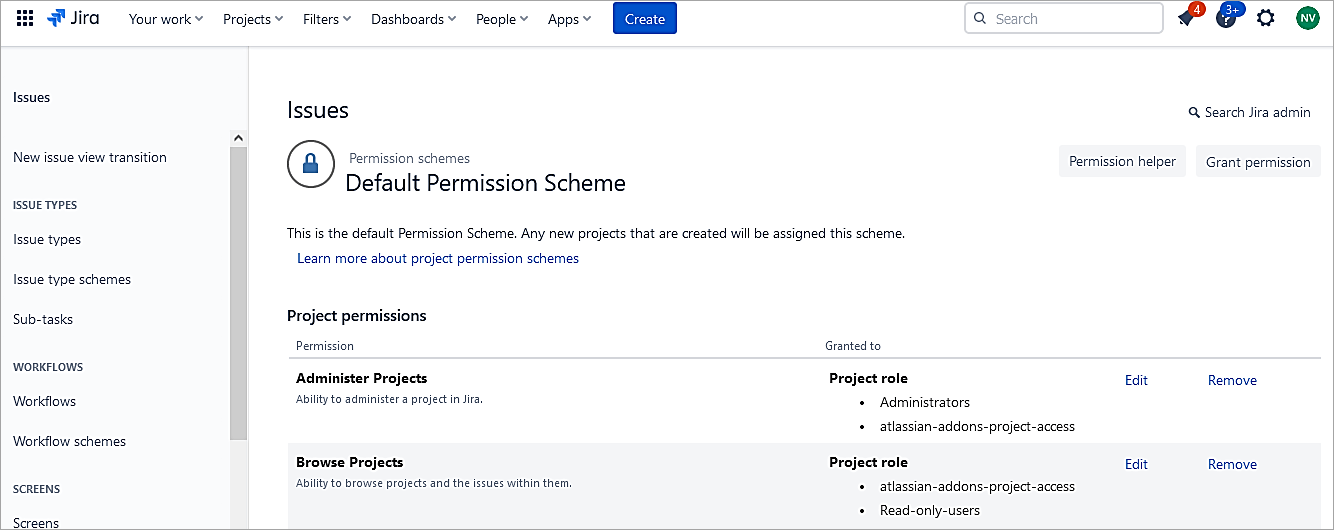The image size is (1334, 530).
Task: Expand the Projects dropdown menu
Action: (253, 19)
